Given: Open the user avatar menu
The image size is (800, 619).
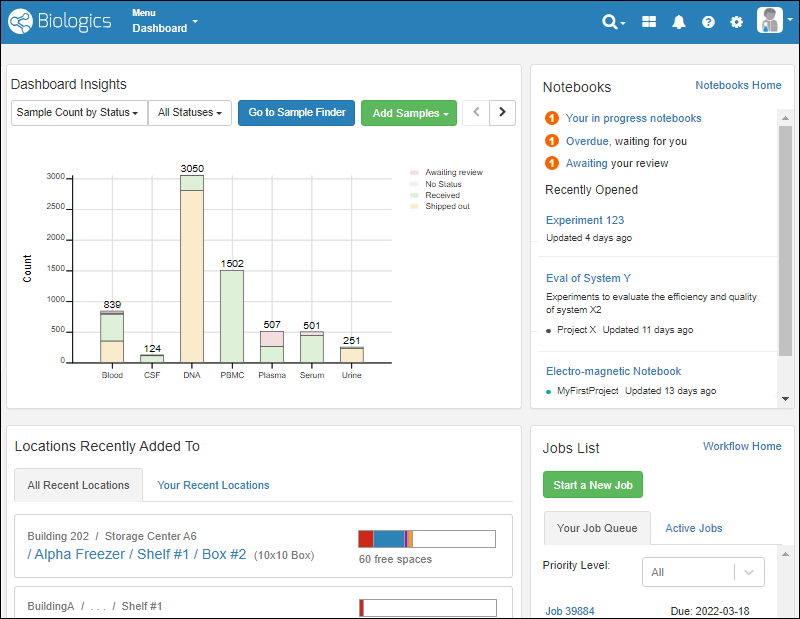Looking at the screenshot, I should [770, 21].
